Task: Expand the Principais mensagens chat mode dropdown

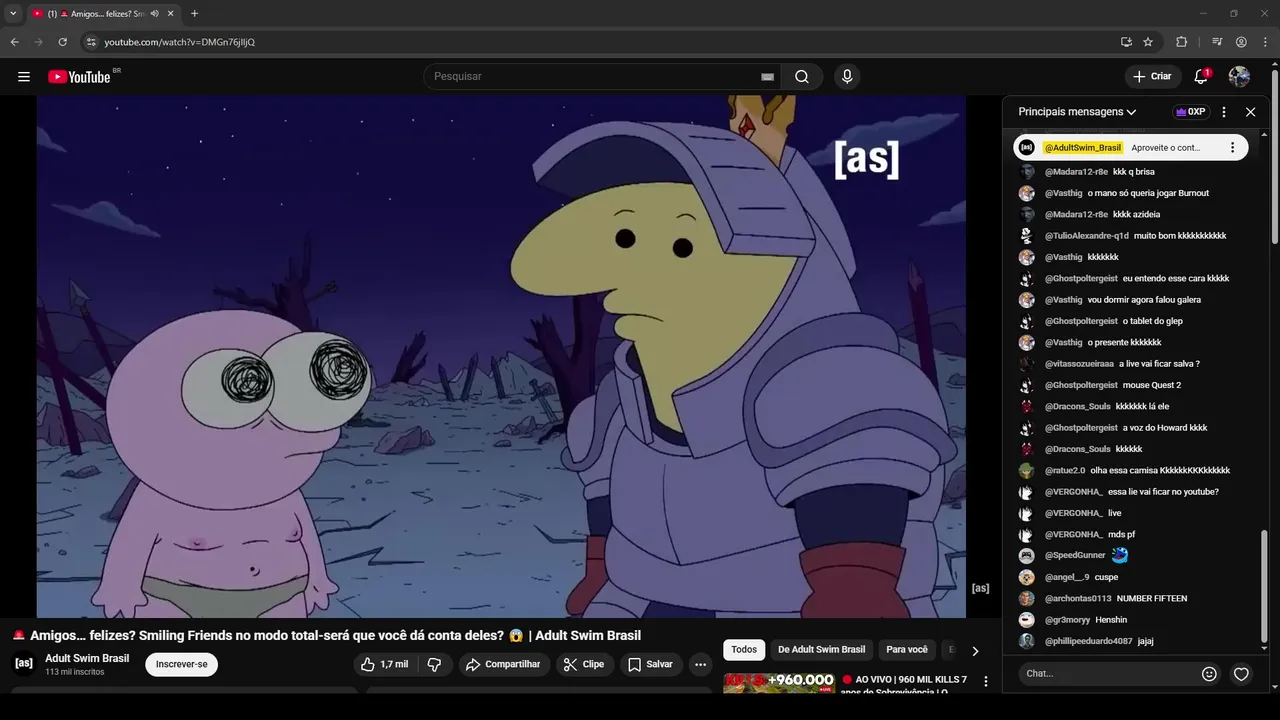Action: pyautogui.click(x=1077, y=112)
